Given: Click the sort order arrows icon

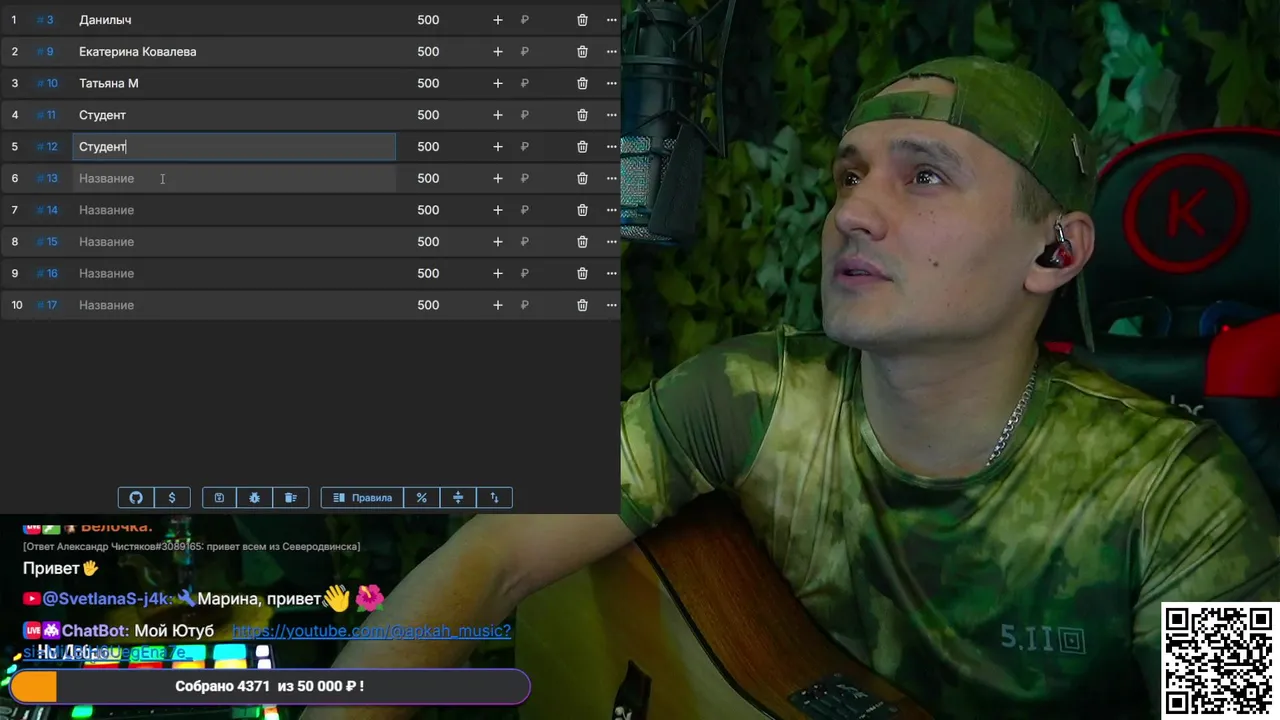Looking at the screenshot, I should [494, 498].
